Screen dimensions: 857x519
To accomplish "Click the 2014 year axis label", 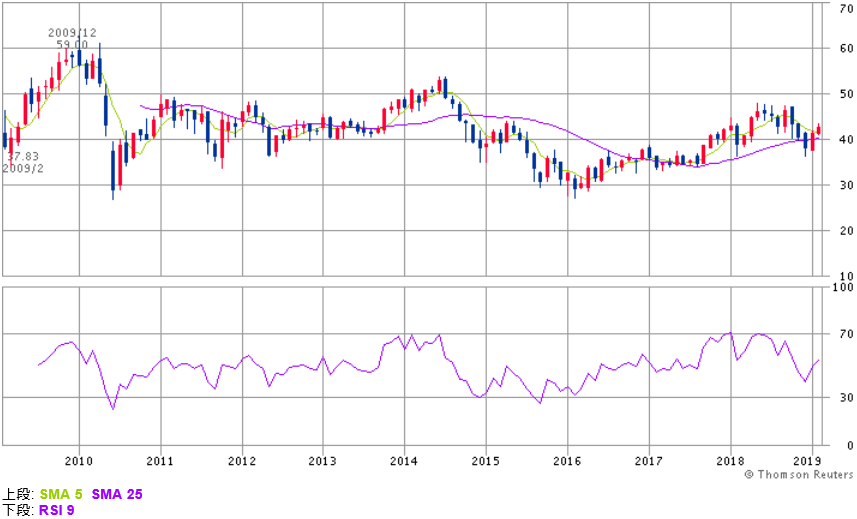I will 404,461.
